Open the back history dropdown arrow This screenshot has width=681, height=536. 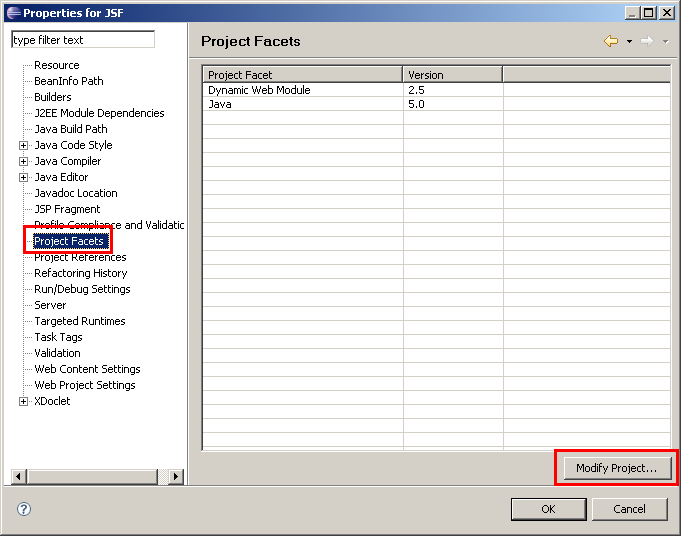click(x=629, y=42)
